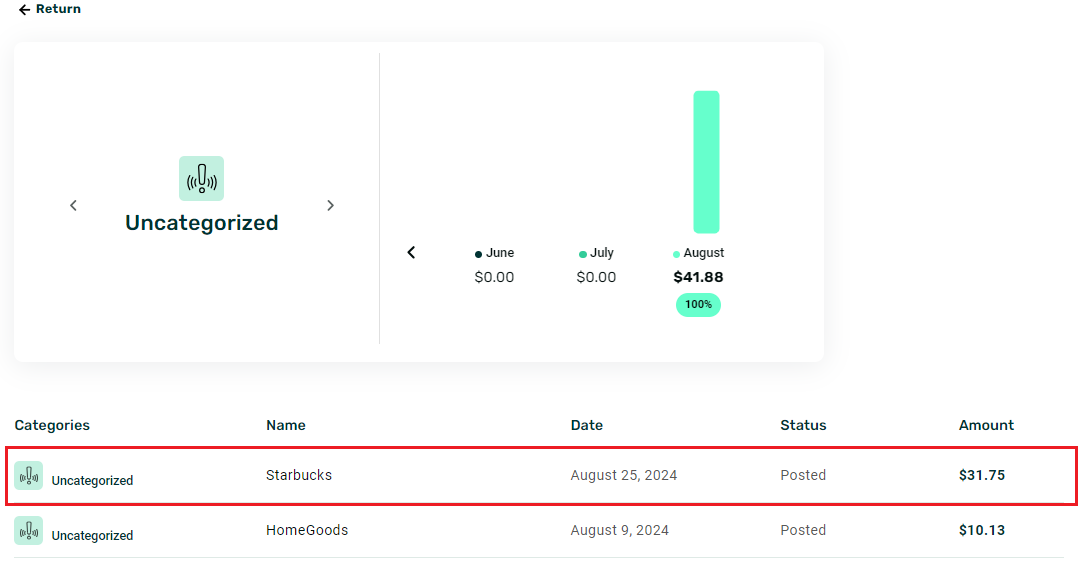Select the August month label
Screen dimensions: 1083x562
click(703, 253)
